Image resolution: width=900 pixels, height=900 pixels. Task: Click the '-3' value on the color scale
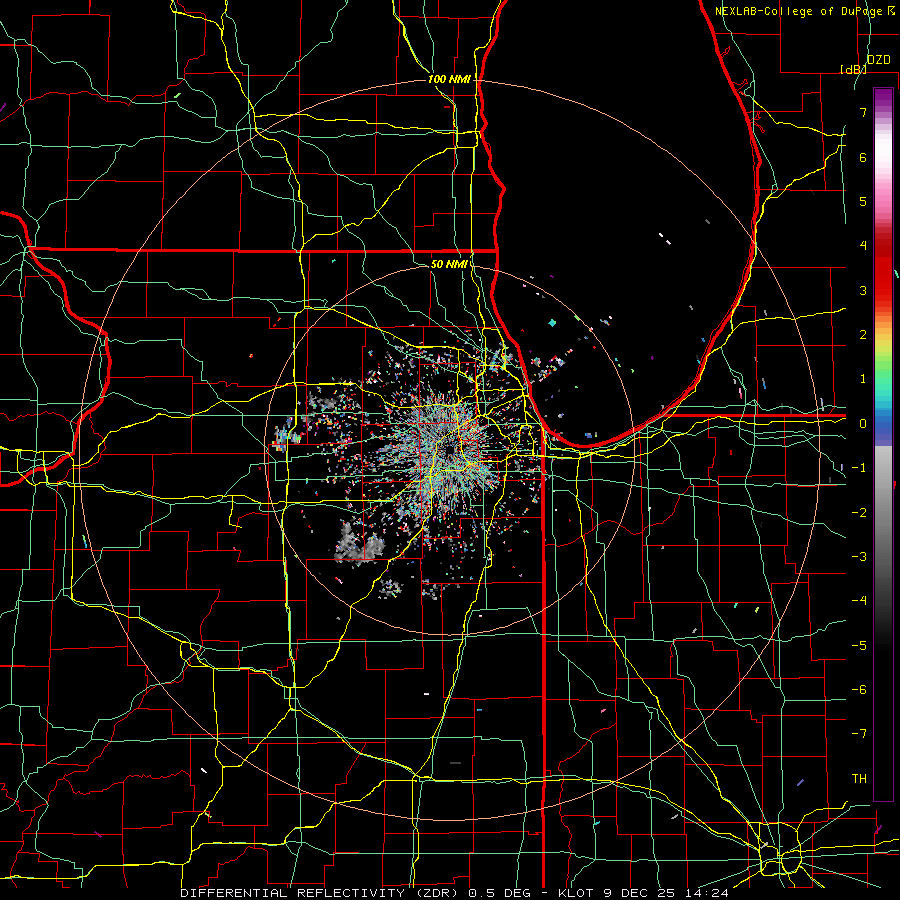tap(859, 557)
